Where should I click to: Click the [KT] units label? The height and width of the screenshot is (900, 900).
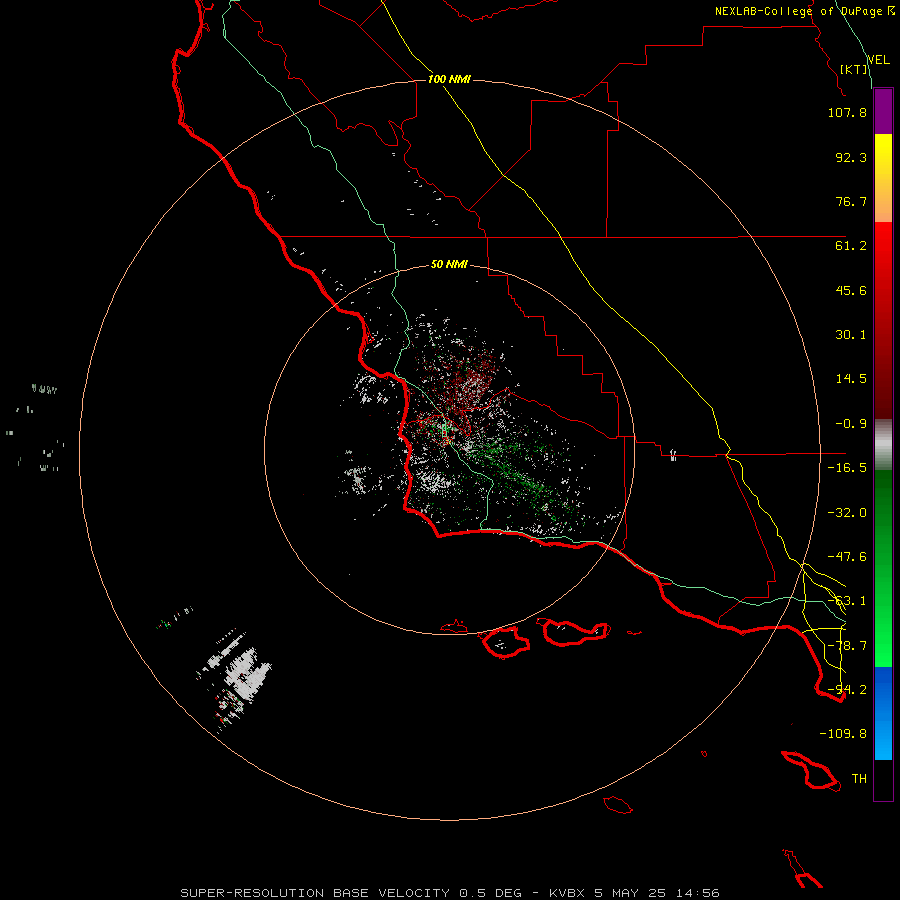coord(854,69)
